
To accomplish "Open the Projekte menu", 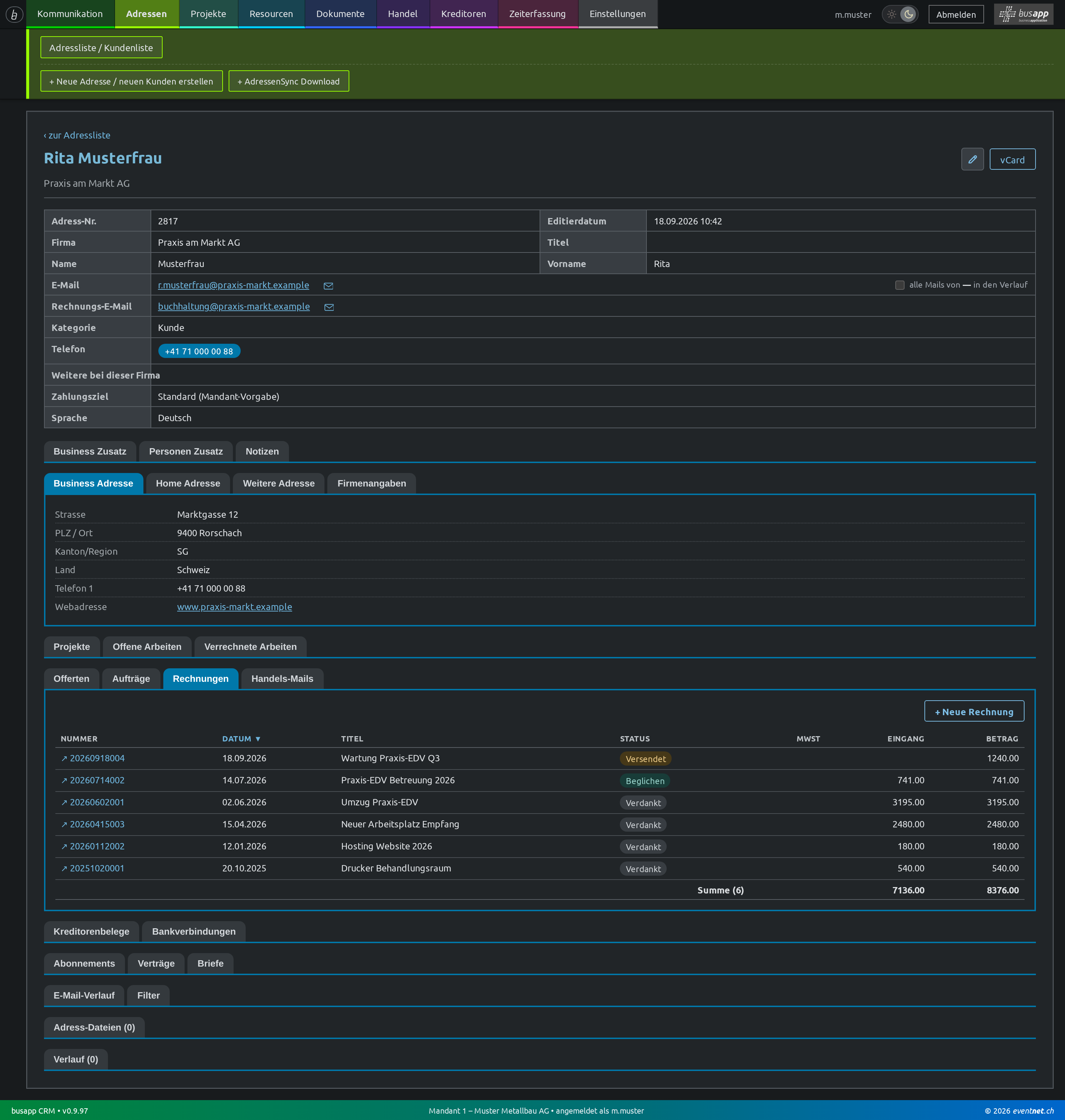I will click(208, 14).
